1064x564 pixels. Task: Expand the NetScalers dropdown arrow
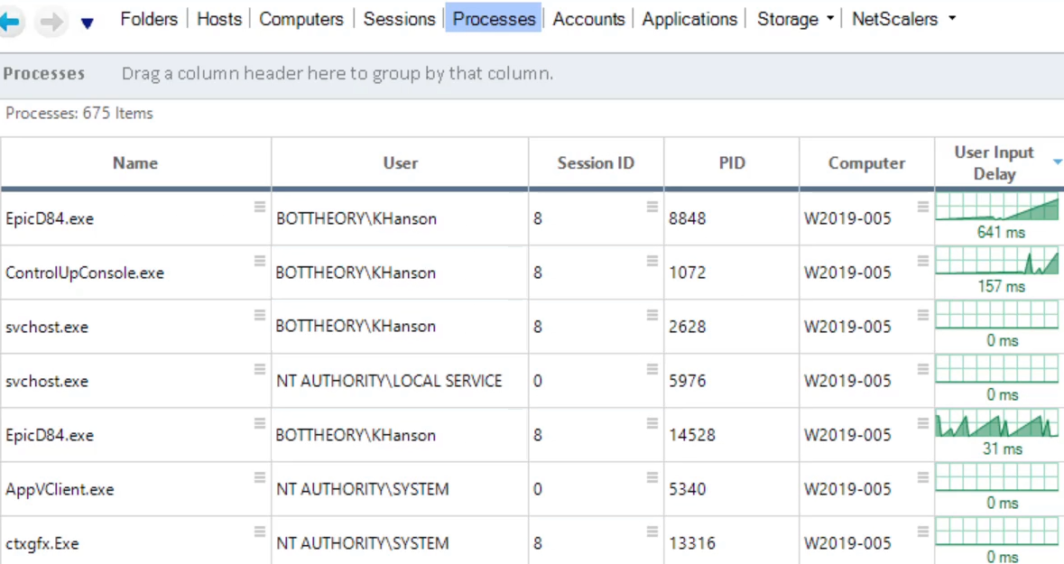[x=952, y=19]
